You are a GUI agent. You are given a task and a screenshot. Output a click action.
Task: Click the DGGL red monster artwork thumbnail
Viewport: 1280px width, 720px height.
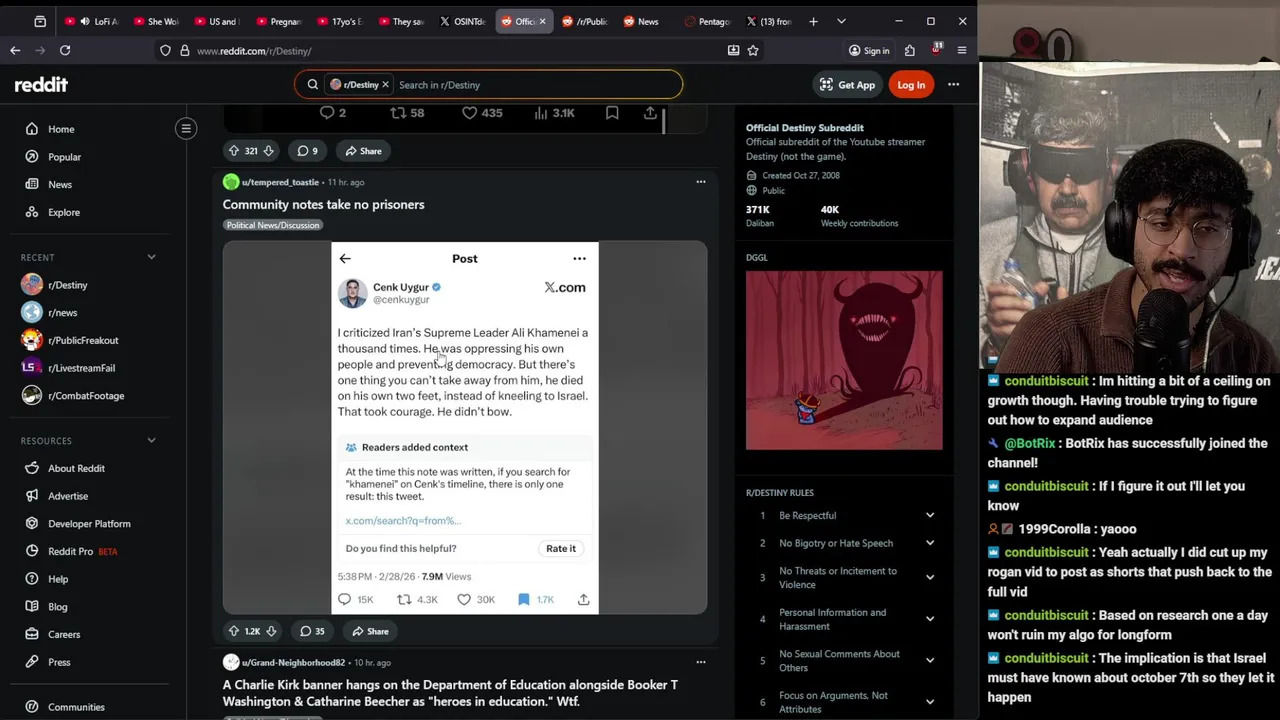click(x=844, y=360)
